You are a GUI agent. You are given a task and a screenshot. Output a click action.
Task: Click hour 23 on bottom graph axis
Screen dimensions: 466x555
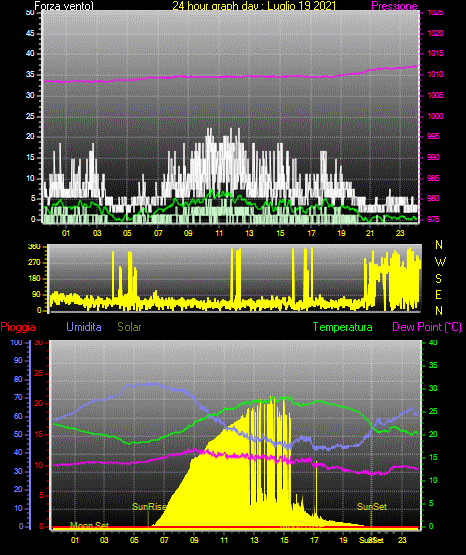pyautogui.click(x=402, y=540)
